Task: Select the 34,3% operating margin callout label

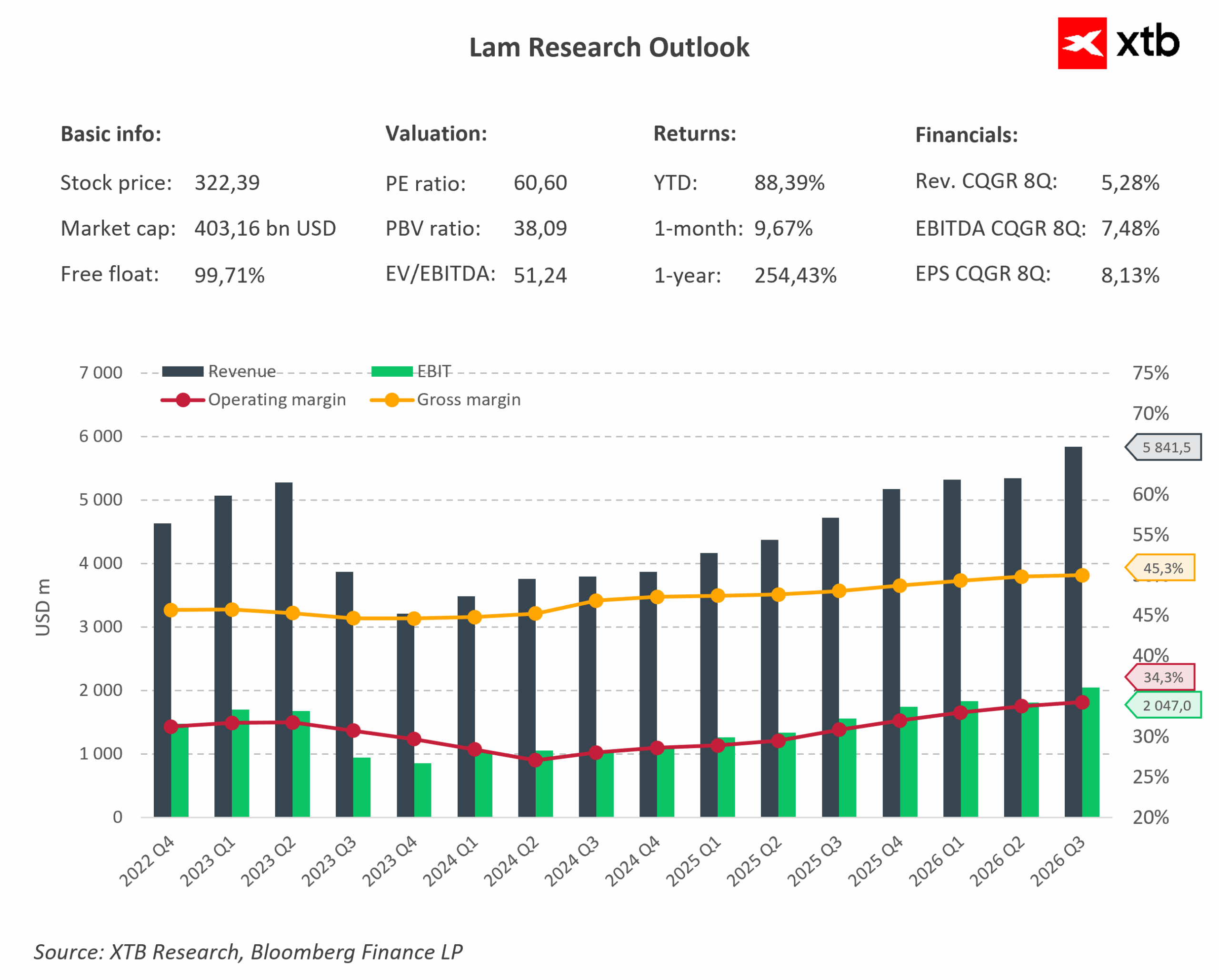Action: (1160, 677)
